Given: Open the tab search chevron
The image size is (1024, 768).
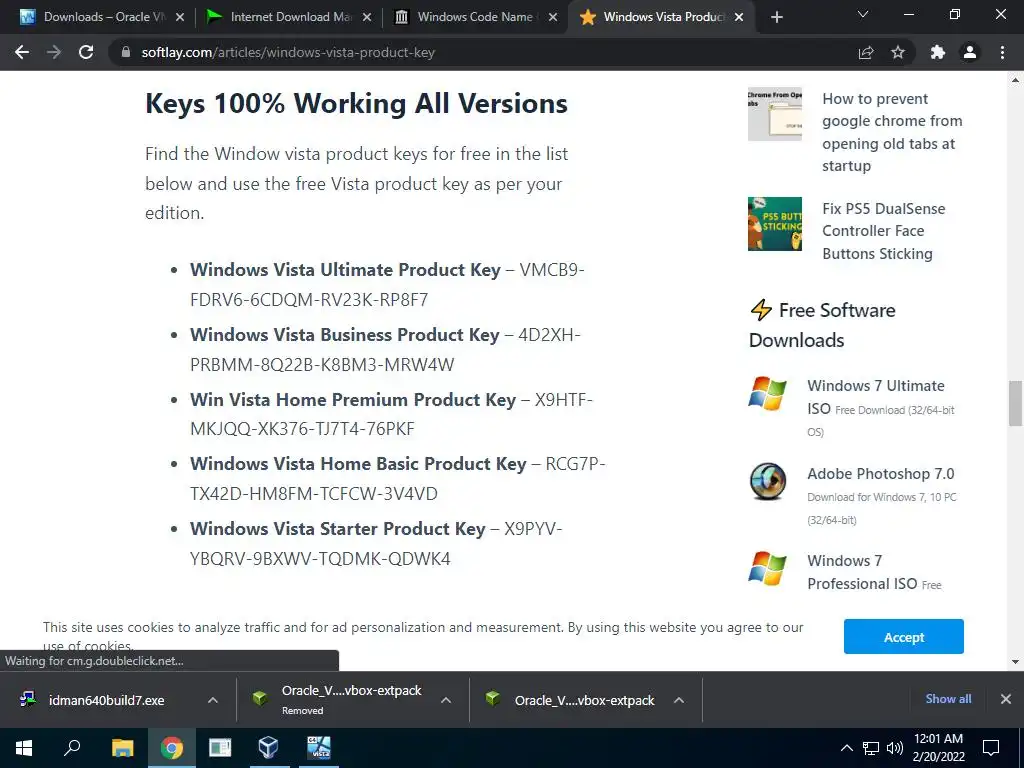Looking at the screenshot, I should coord(863,14).
